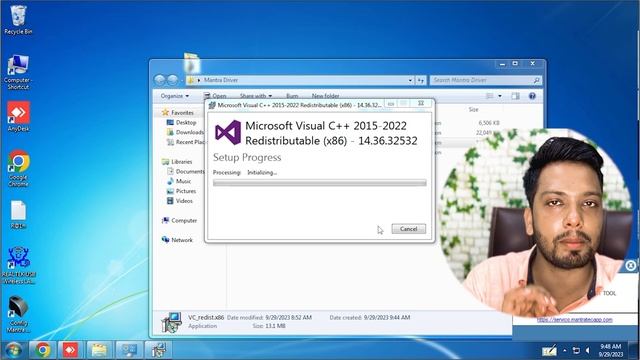Click the installer setup icon in the taskbar

pyautogui.click(x=158, y=350)
